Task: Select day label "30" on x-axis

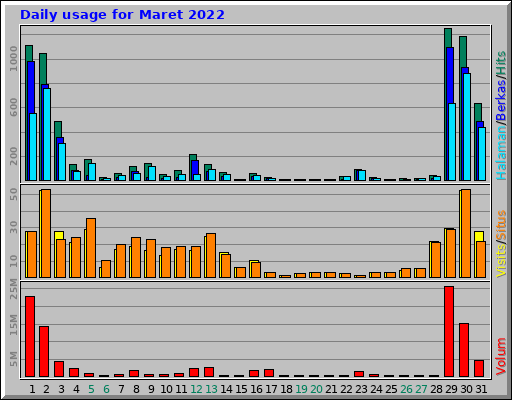Action: point(466,389)
